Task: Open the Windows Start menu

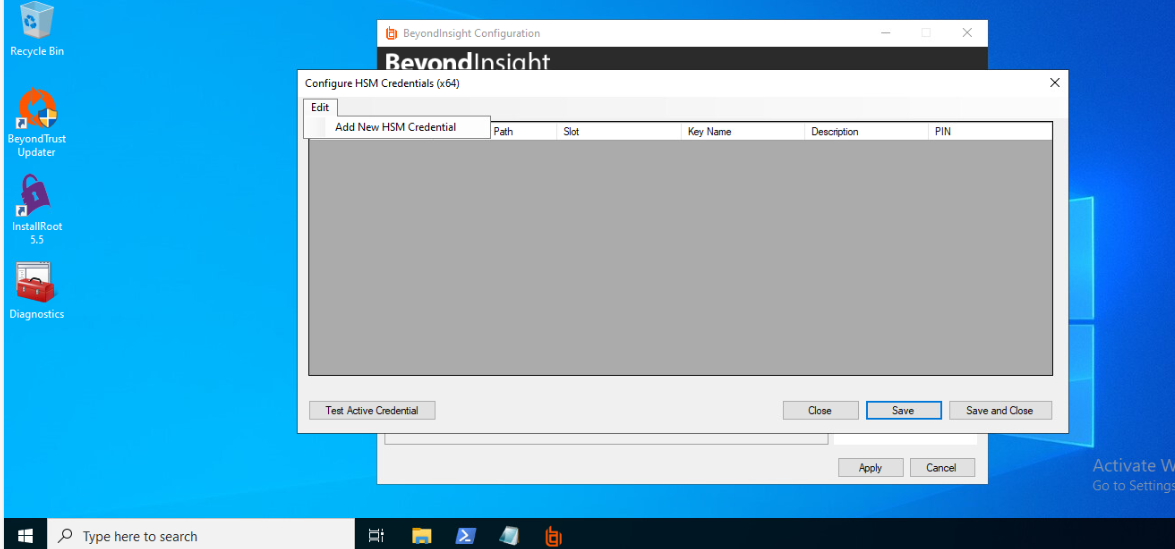Action: (x=25, y=536)
